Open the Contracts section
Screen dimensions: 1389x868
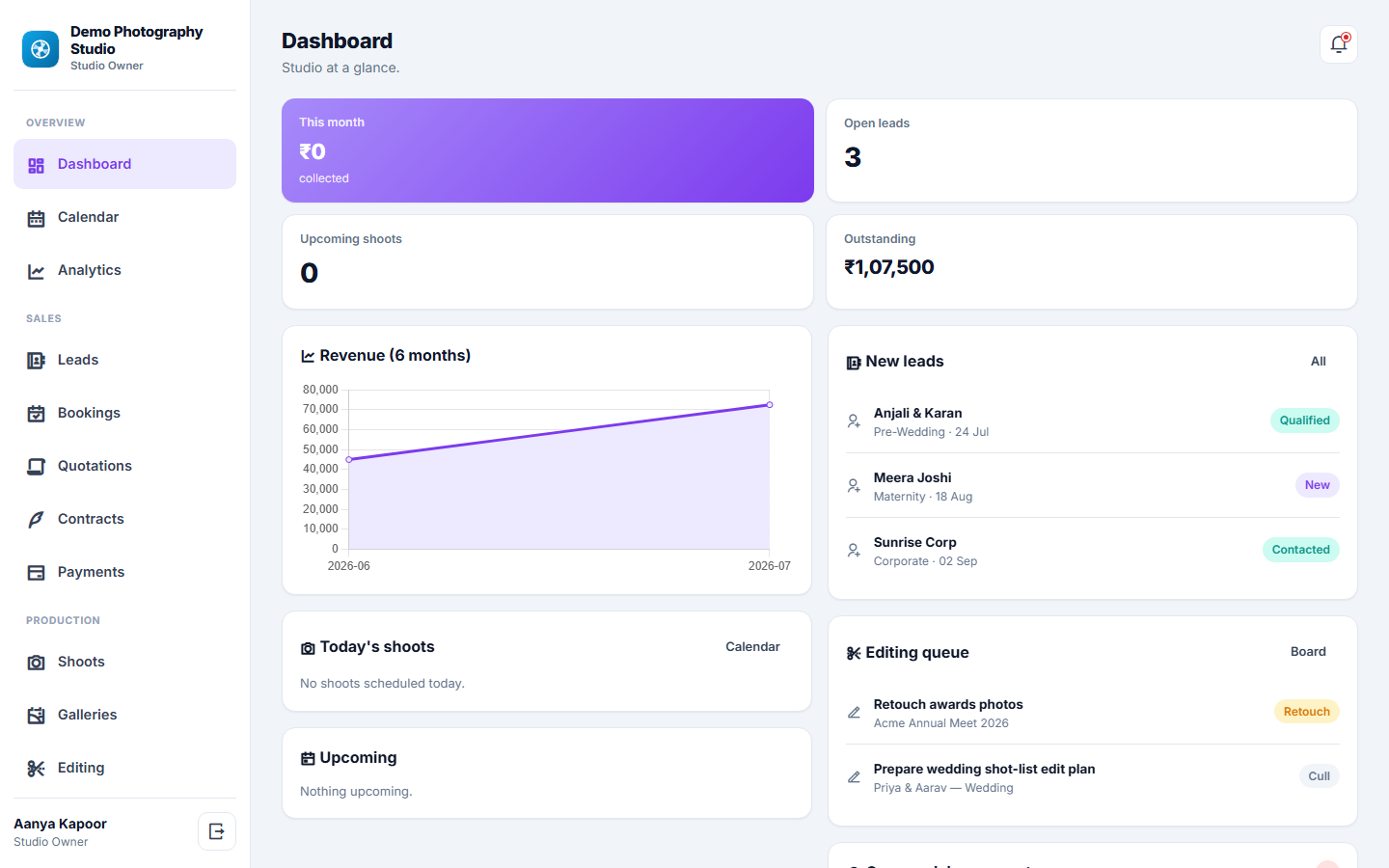[124, 519]
